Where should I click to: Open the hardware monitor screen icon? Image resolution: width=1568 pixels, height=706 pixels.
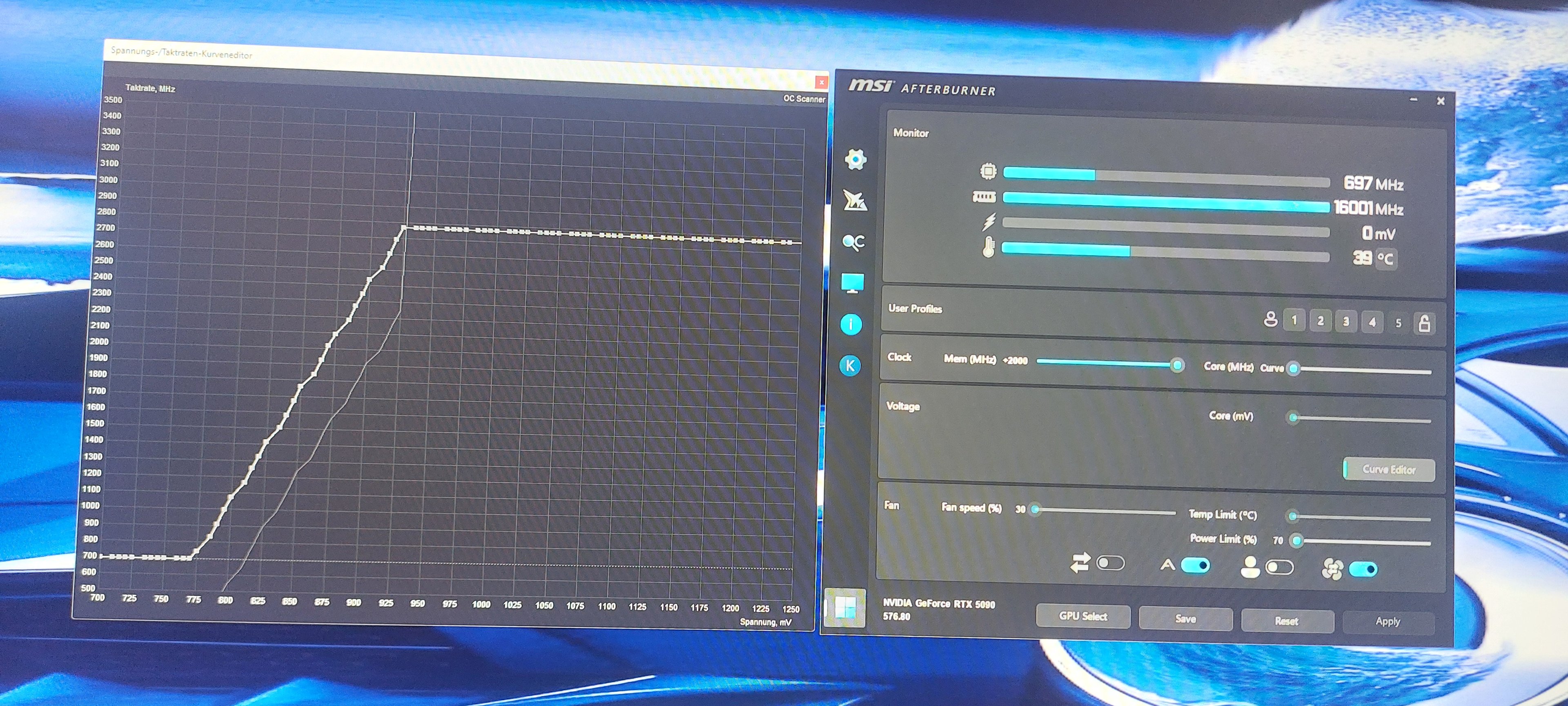pyautogui.click(x=852, y=283)
